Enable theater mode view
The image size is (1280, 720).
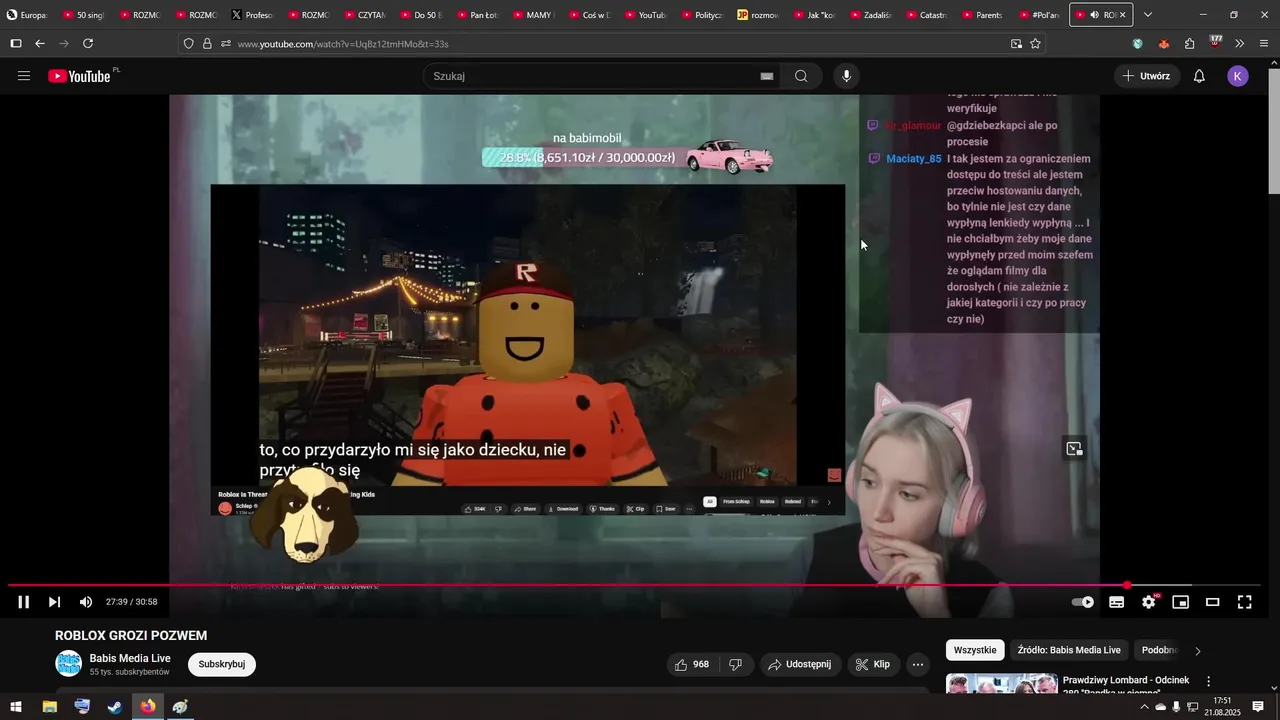(x=1213, y=602)
